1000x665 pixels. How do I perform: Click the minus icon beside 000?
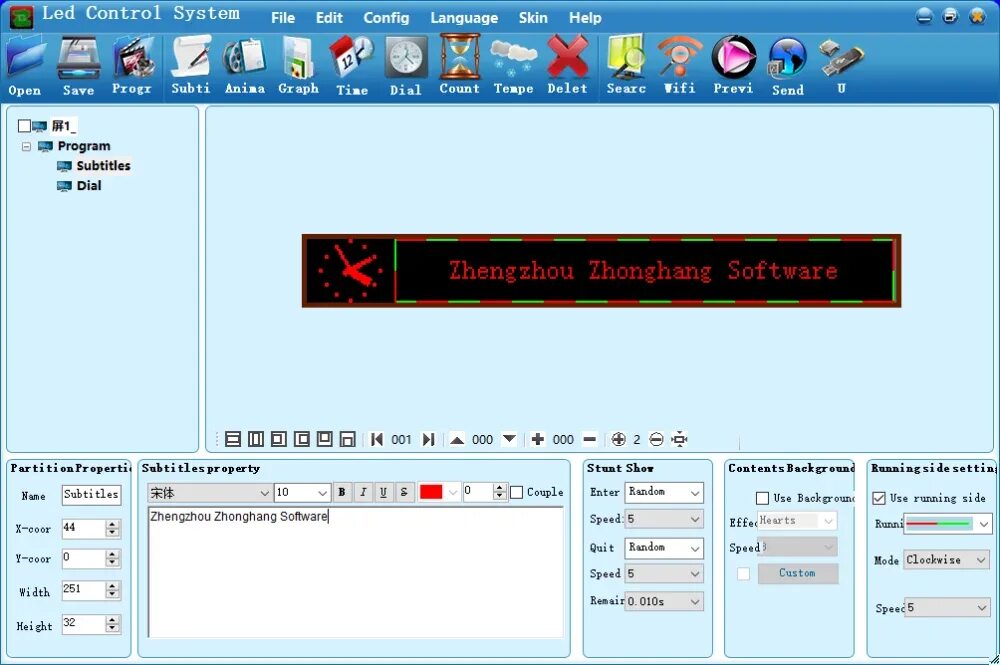(590, 439)
